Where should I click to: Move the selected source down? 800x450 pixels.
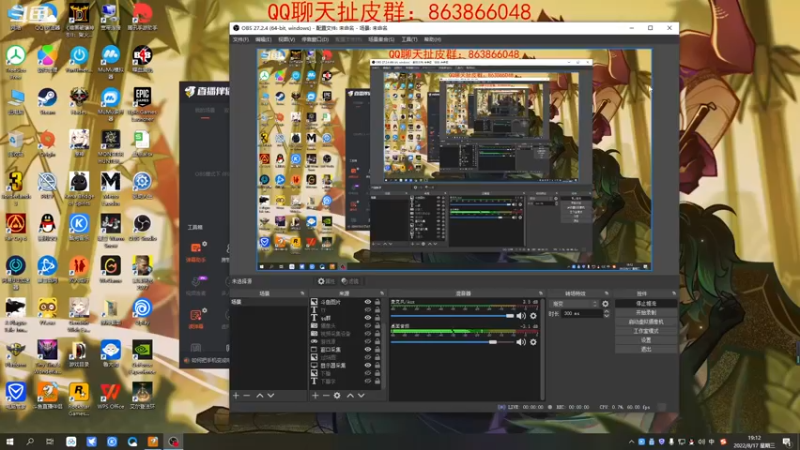(x=361, y=395)
